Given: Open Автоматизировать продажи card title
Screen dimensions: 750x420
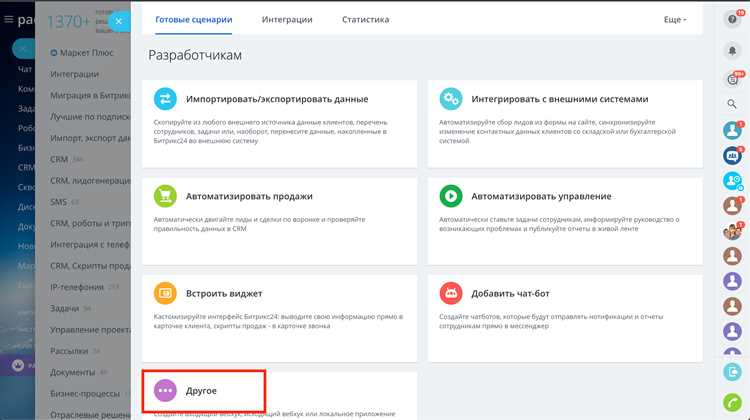Looking at the screenshot, I should tap(249, 196).
